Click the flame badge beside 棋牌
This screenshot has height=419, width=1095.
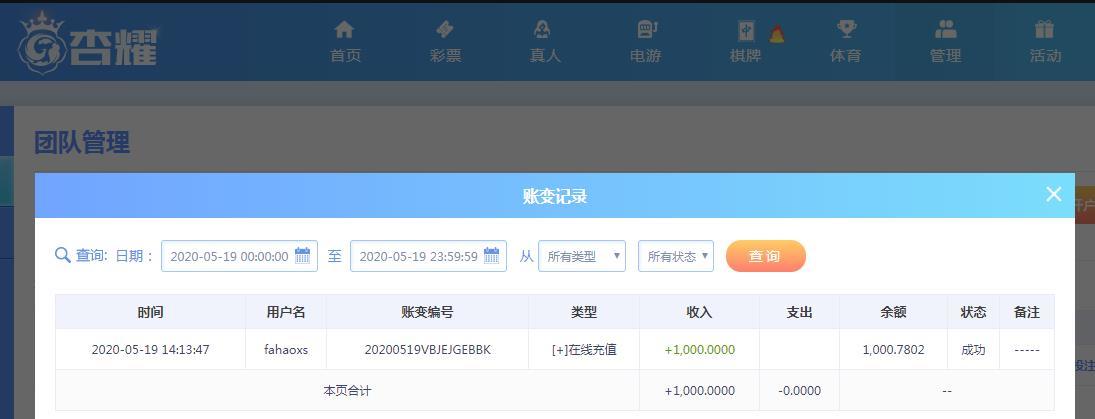pos(776,33)
